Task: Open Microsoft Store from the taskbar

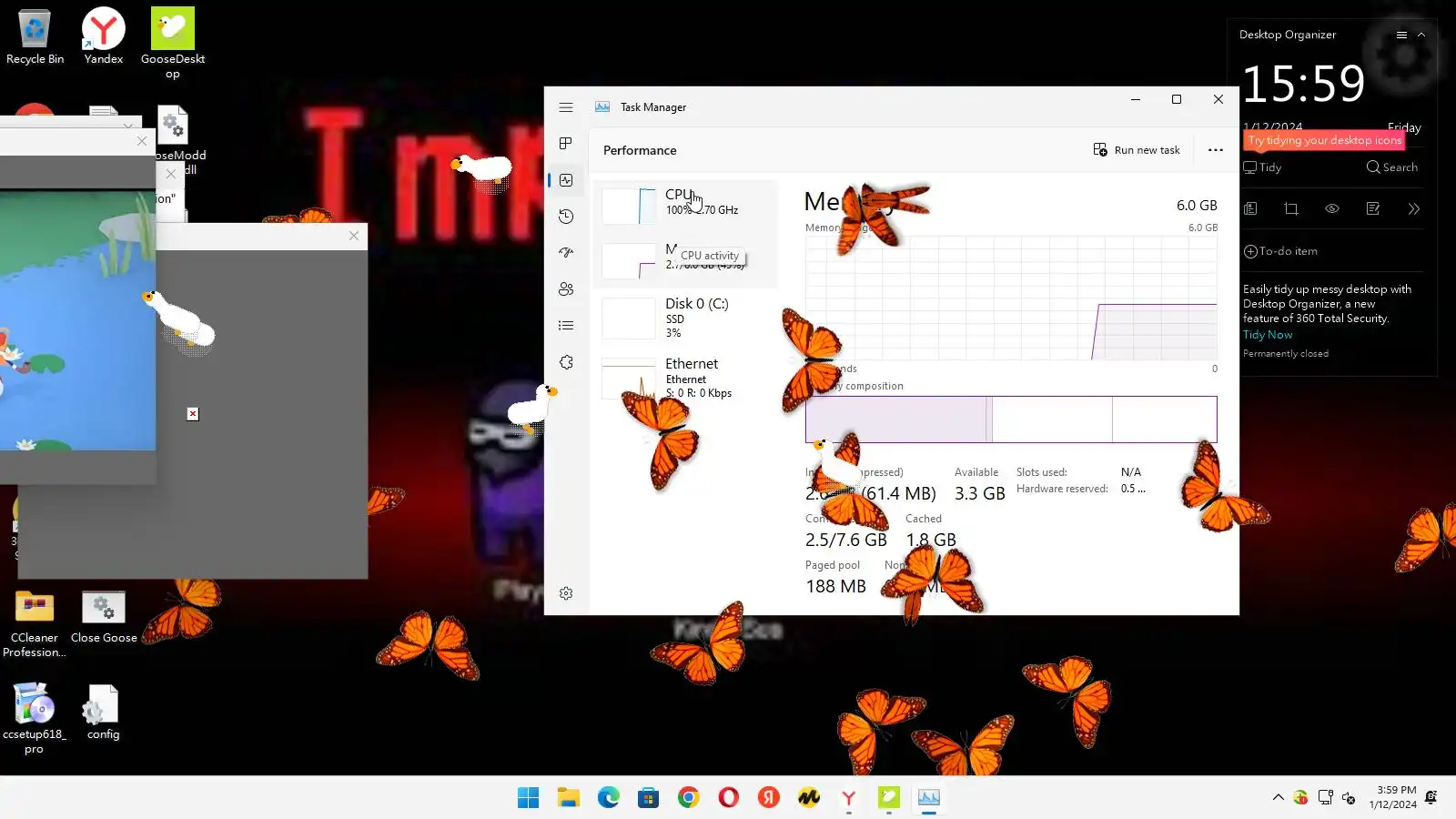Action: [x=648, y=798]
